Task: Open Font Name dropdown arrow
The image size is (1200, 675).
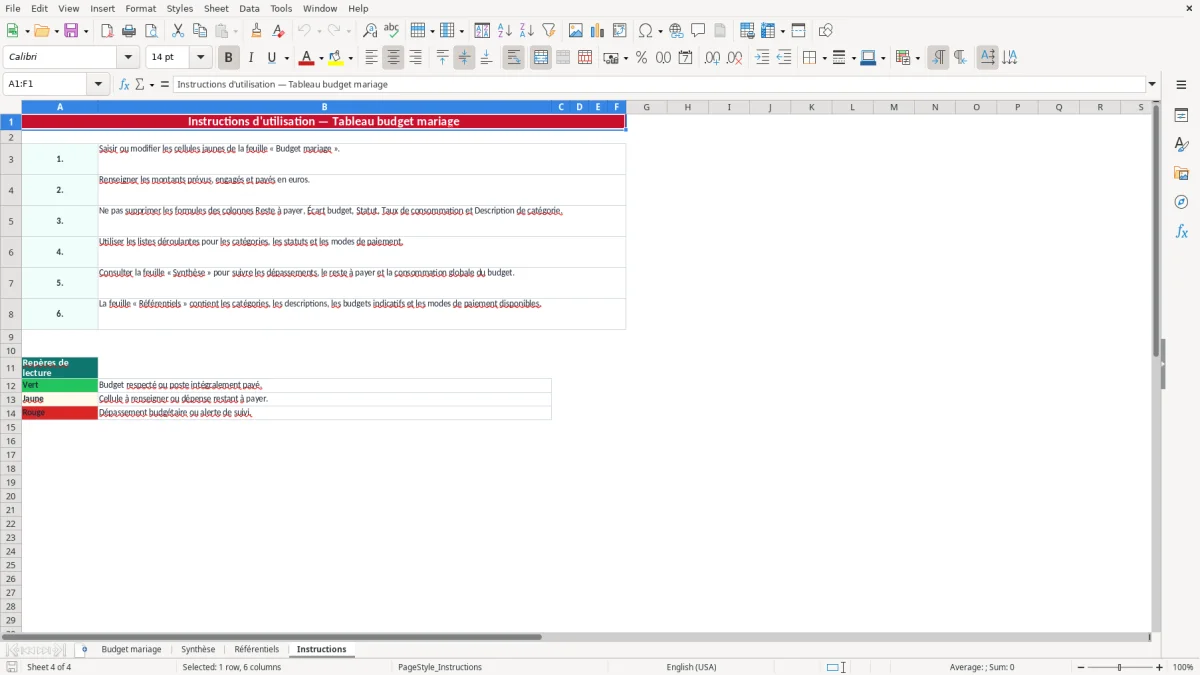Action: click(128, 58)
